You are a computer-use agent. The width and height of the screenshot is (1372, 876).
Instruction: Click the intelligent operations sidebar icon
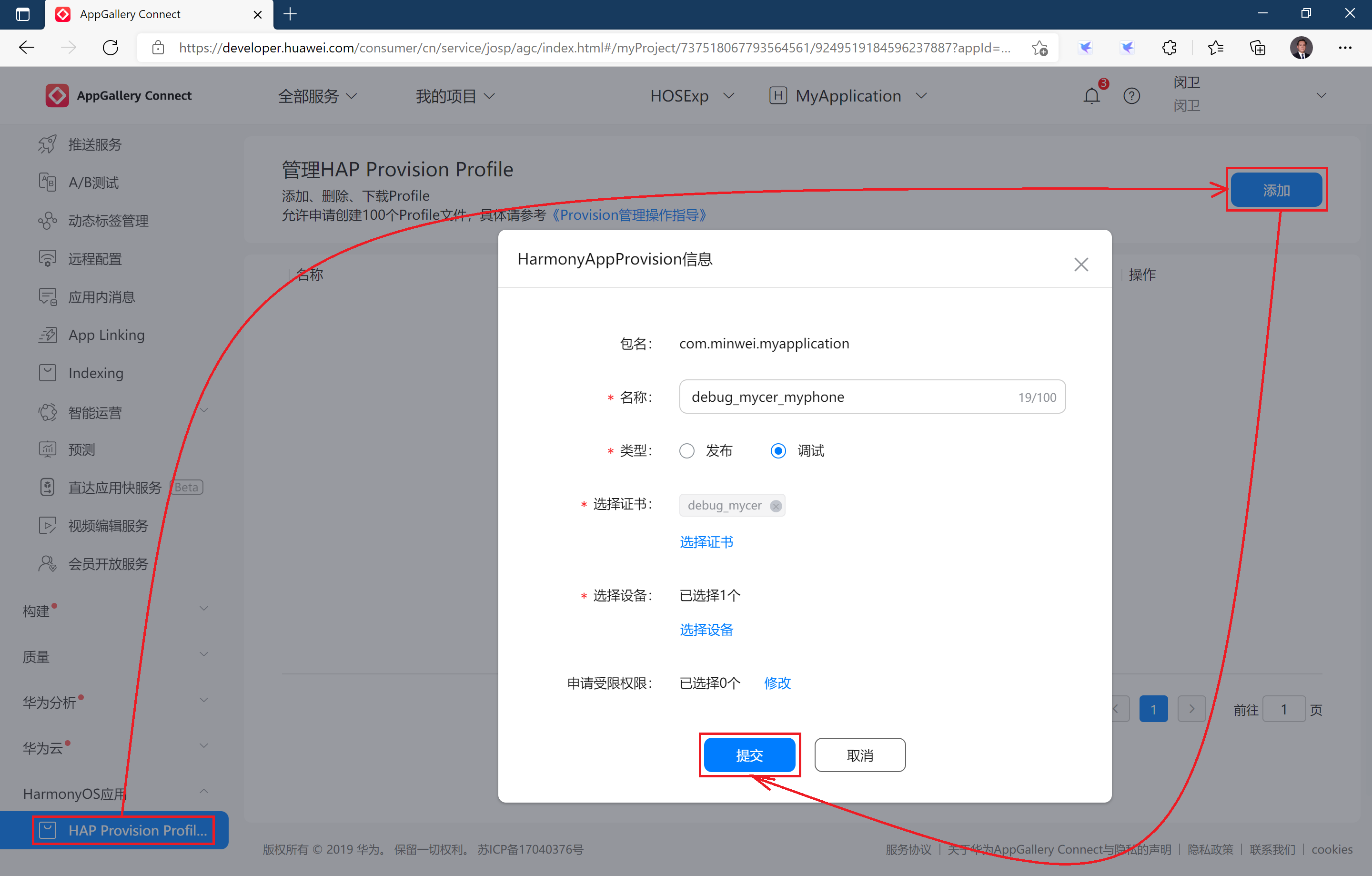(x=47, y=412)
